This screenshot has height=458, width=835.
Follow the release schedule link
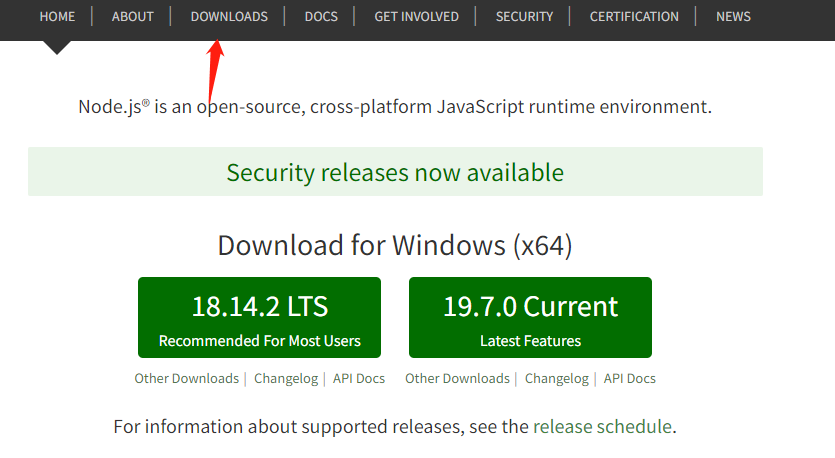(602, 427)
